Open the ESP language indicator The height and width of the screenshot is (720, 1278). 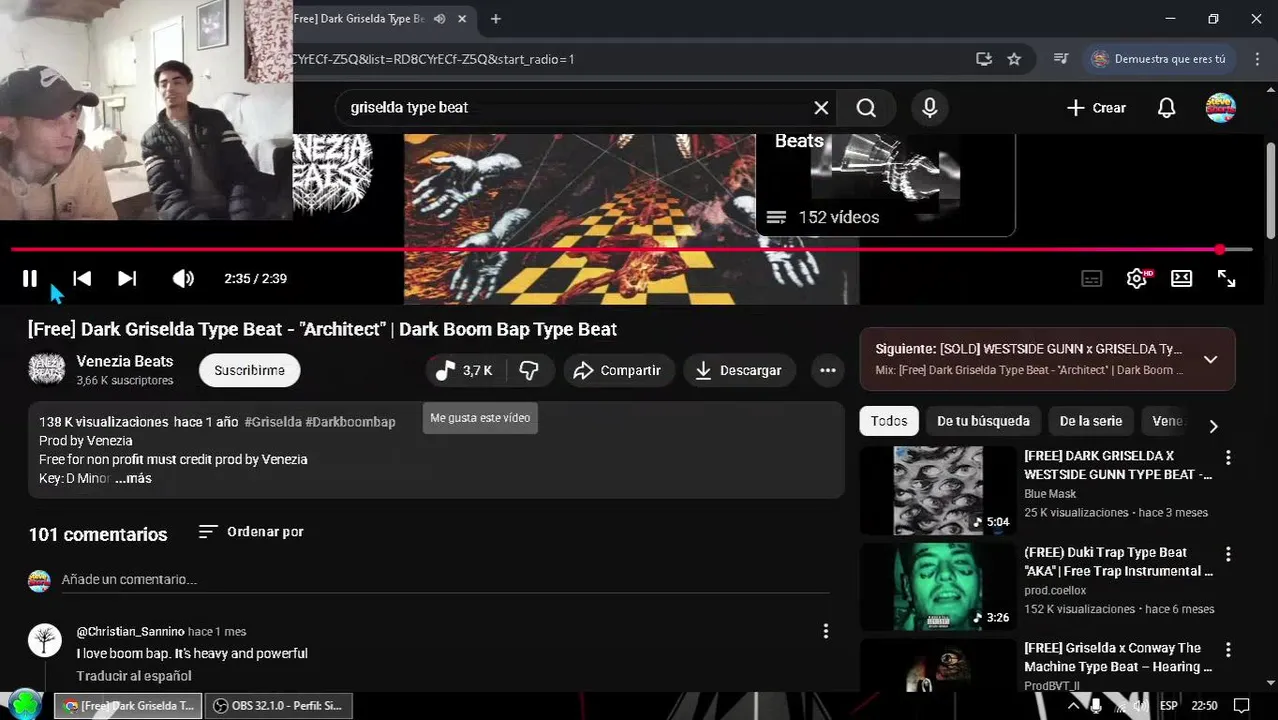click(1169, 706)
